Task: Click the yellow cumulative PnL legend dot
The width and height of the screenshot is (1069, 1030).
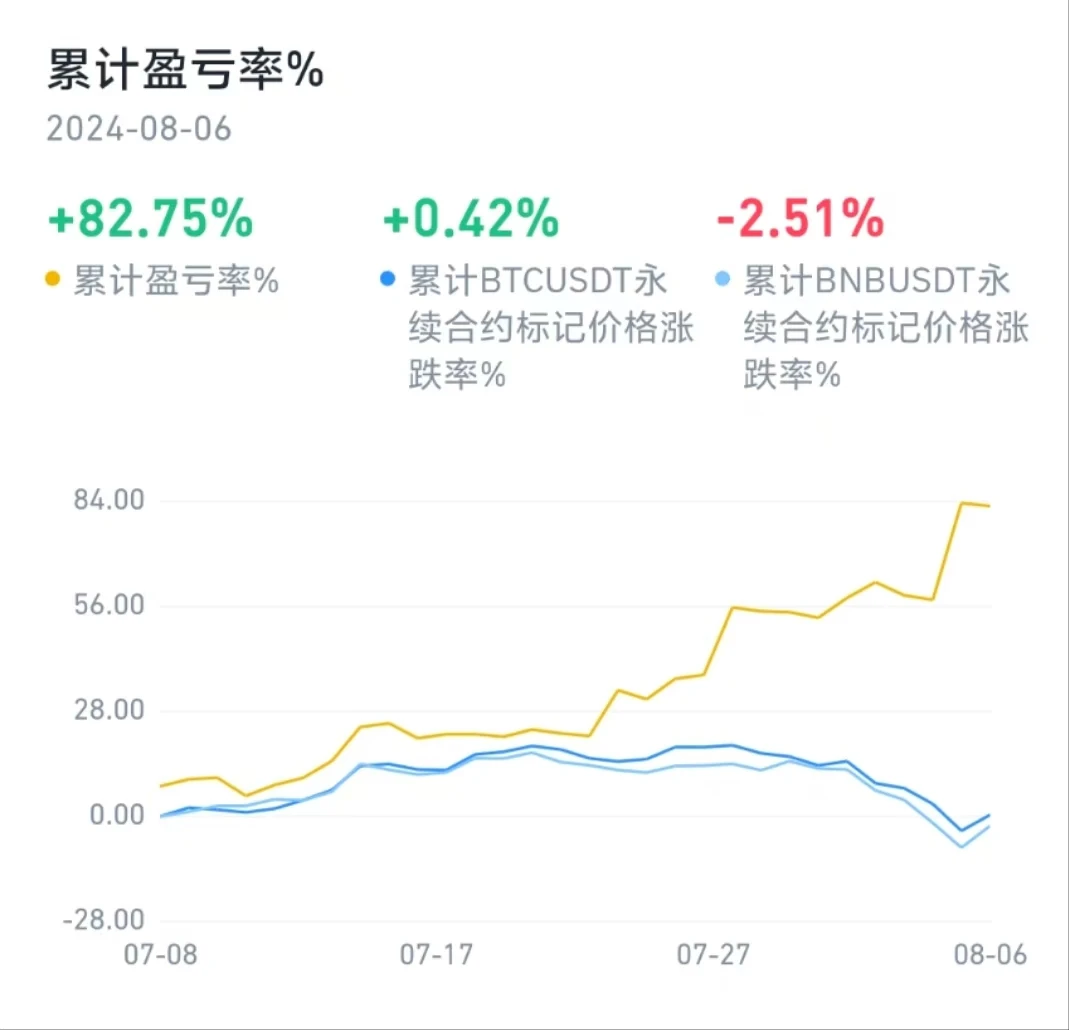Action: click(54, 280)
